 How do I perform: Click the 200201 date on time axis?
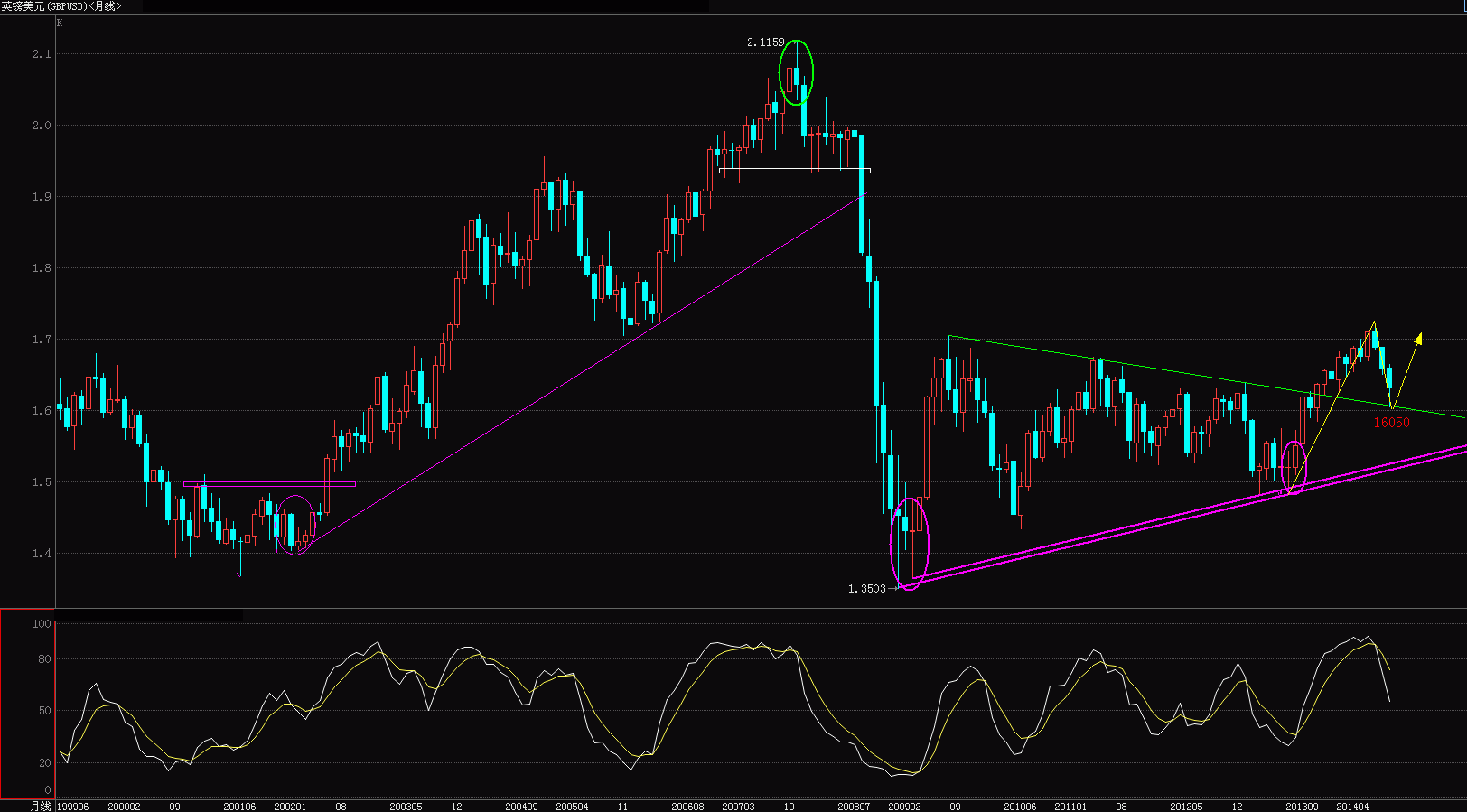(x=290, y=807)
